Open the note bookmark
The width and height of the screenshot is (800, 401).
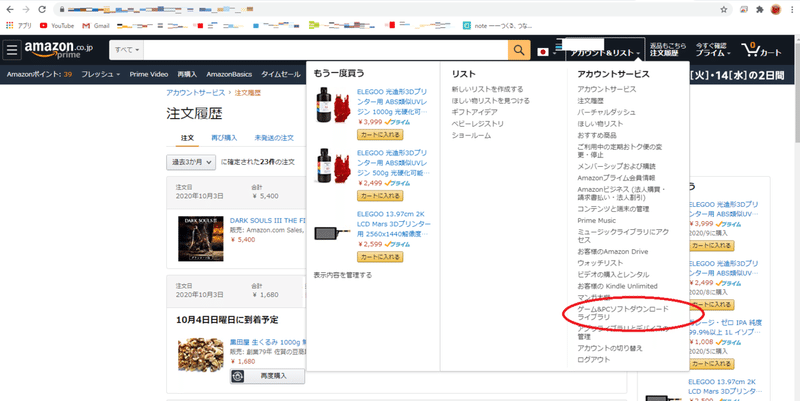[x=497, y=26]
